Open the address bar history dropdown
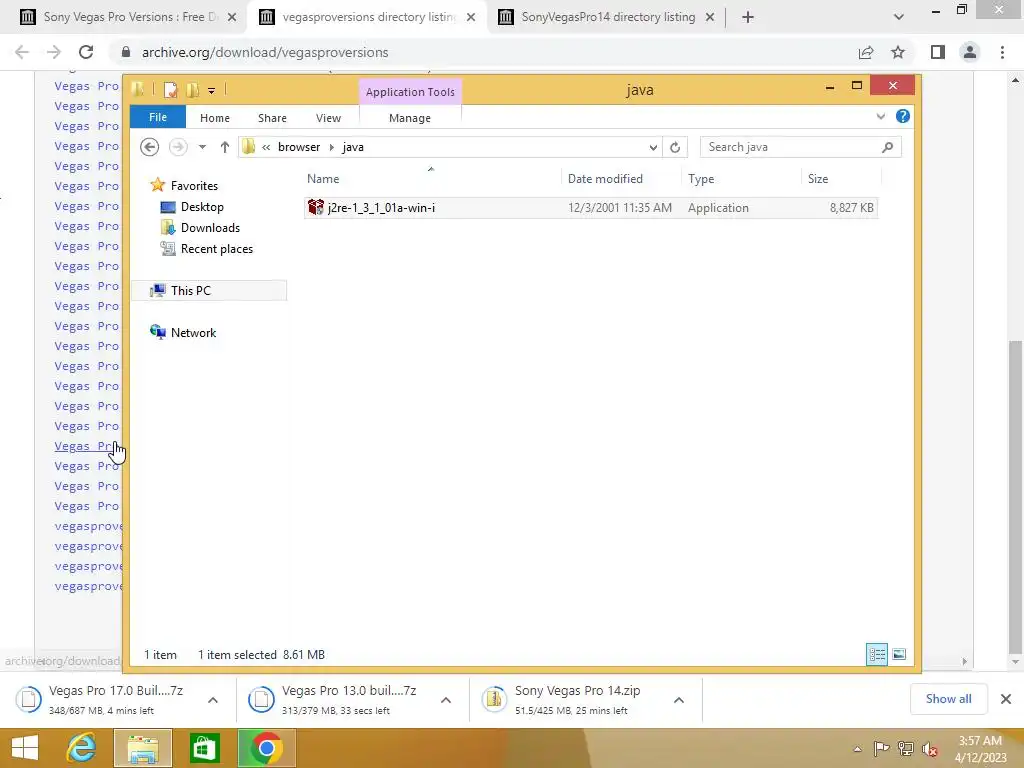1024x768 pixels. 653,147
